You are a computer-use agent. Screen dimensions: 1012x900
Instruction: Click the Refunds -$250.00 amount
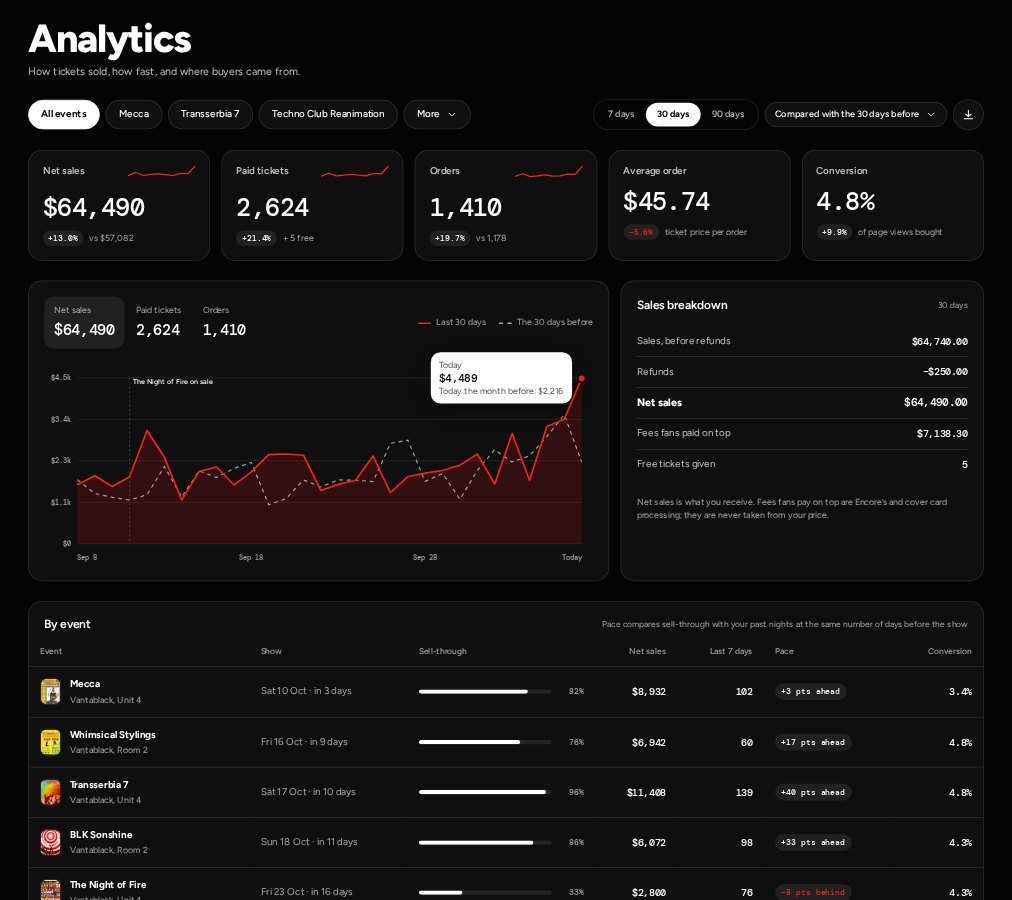point(945,372)
